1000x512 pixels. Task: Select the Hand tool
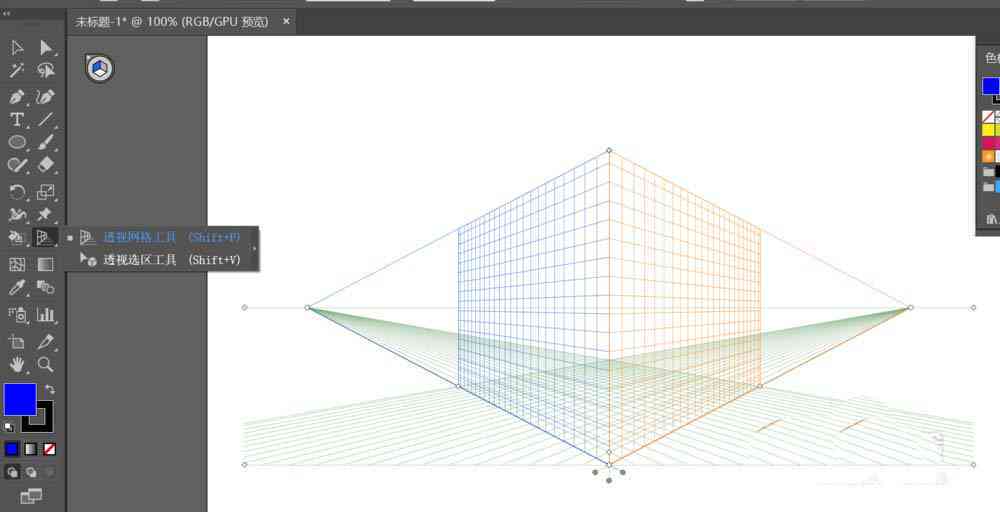[17, 365]
